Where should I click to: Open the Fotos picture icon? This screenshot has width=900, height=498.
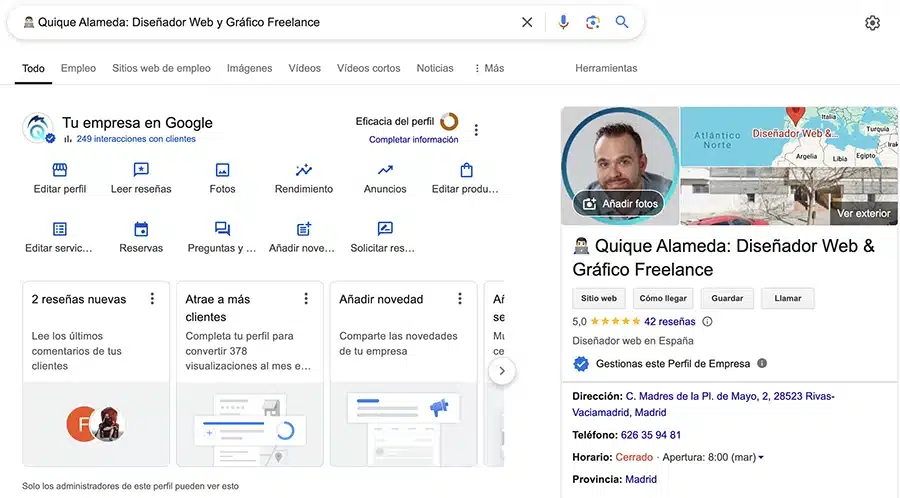click(222, 170)
